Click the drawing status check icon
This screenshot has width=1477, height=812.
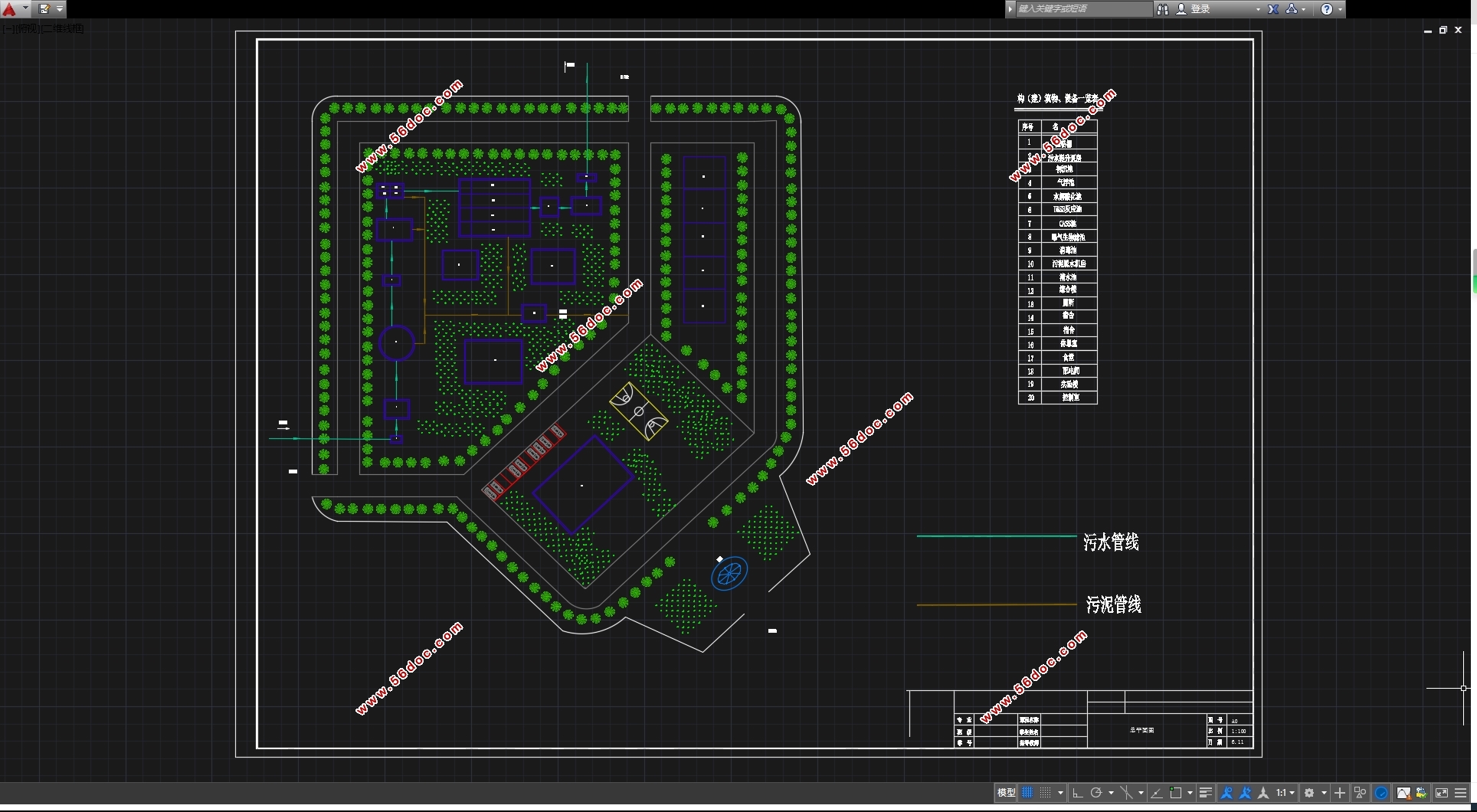click(1422, 793)
